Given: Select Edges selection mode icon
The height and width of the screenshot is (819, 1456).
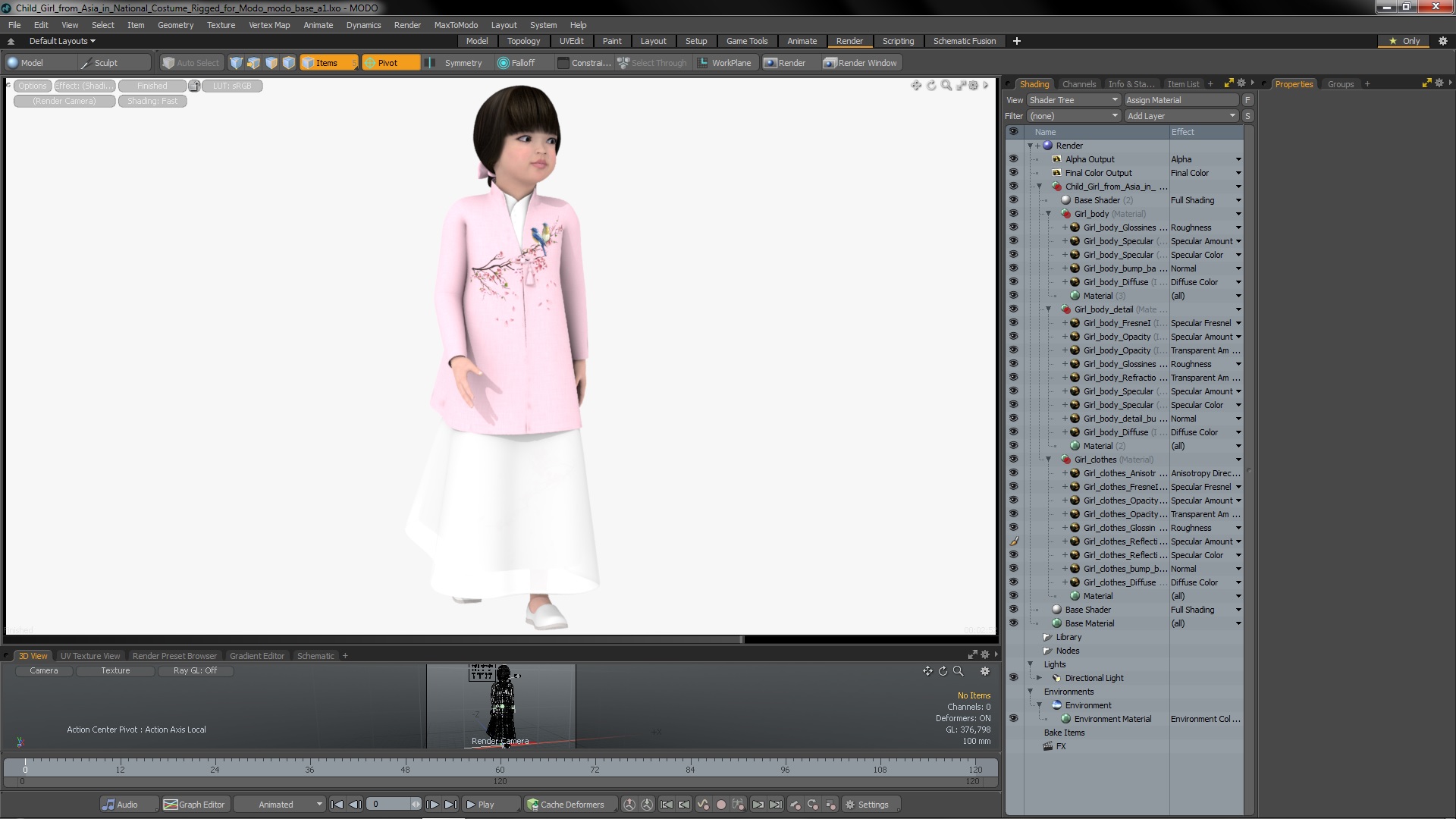Looking at the screenshot, I should coord(253,63).
